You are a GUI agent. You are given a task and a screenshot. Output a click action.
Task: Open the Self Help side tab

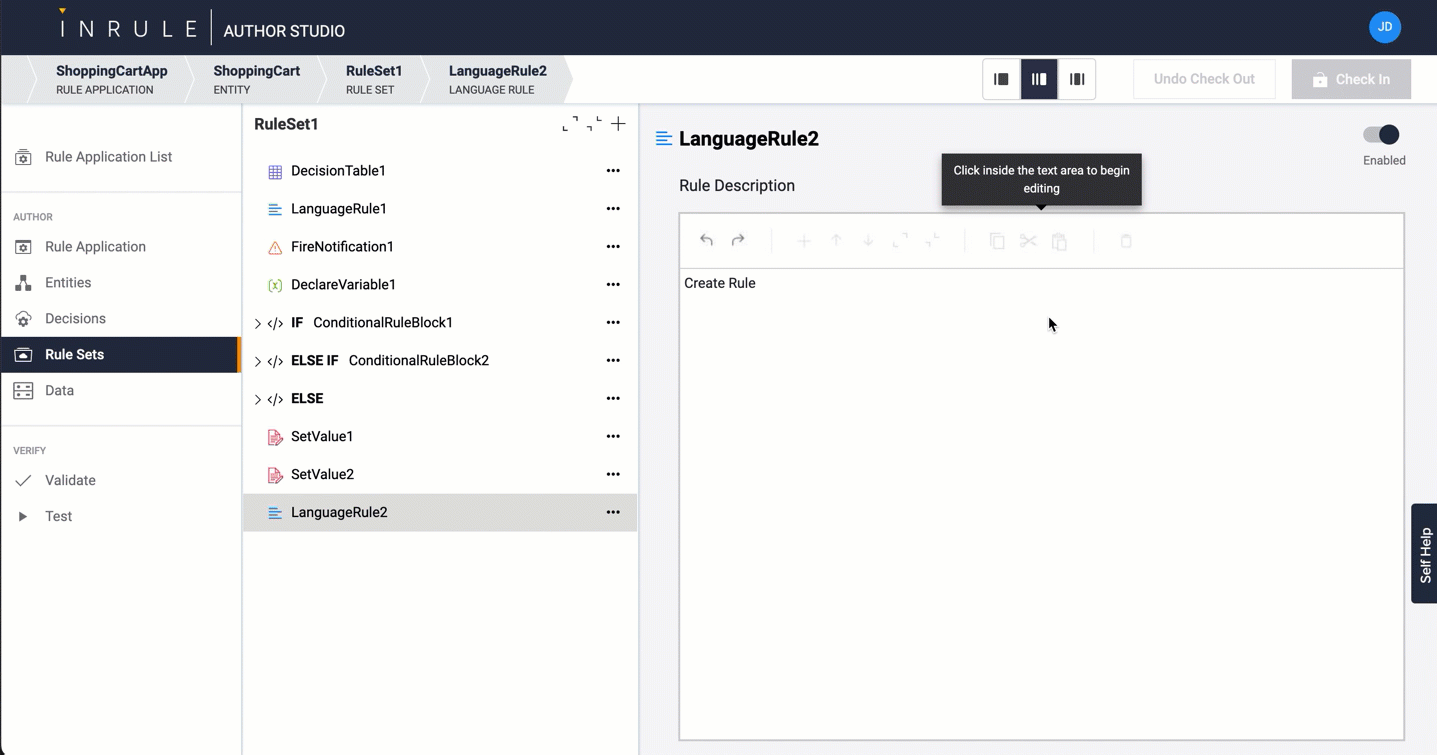(x=1424, y=554)
